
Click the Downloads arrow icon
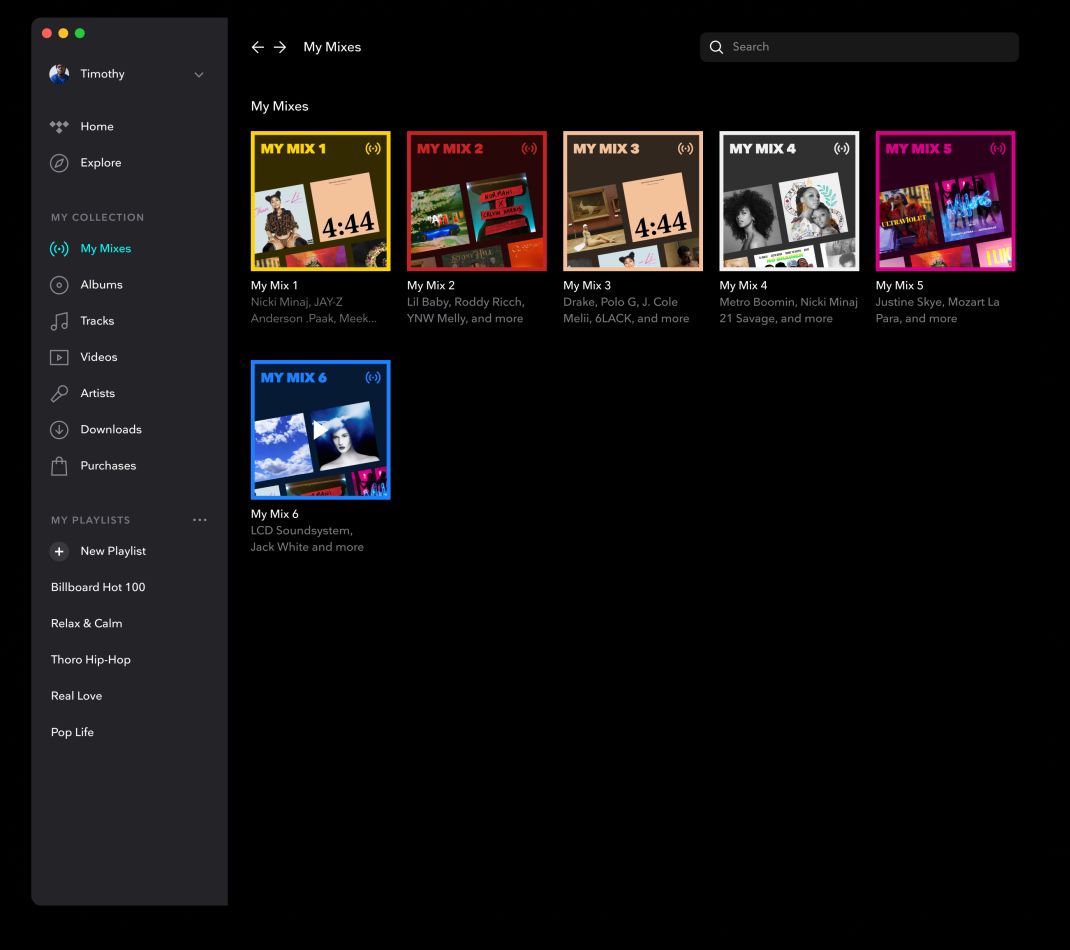[59, 429]
